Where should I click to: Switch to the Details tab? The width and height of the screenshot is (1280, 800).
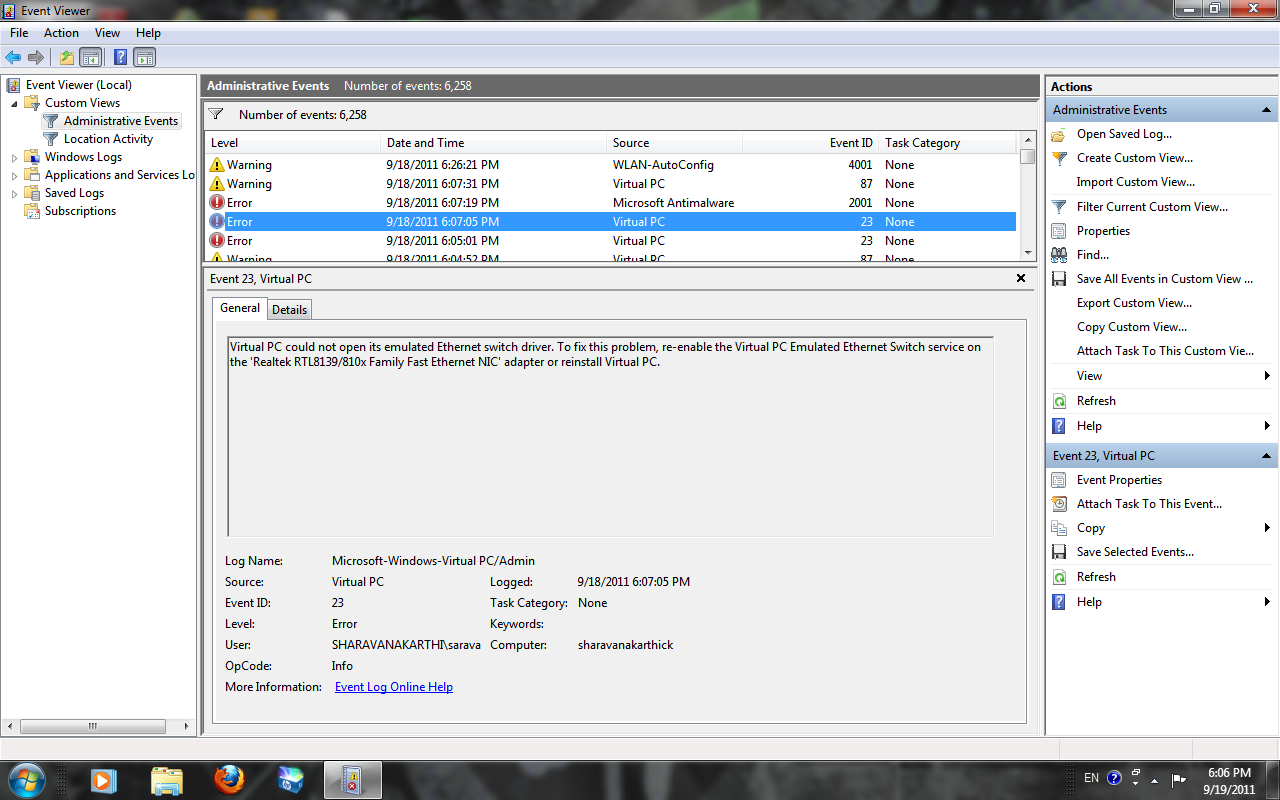[x=290, y=309]
